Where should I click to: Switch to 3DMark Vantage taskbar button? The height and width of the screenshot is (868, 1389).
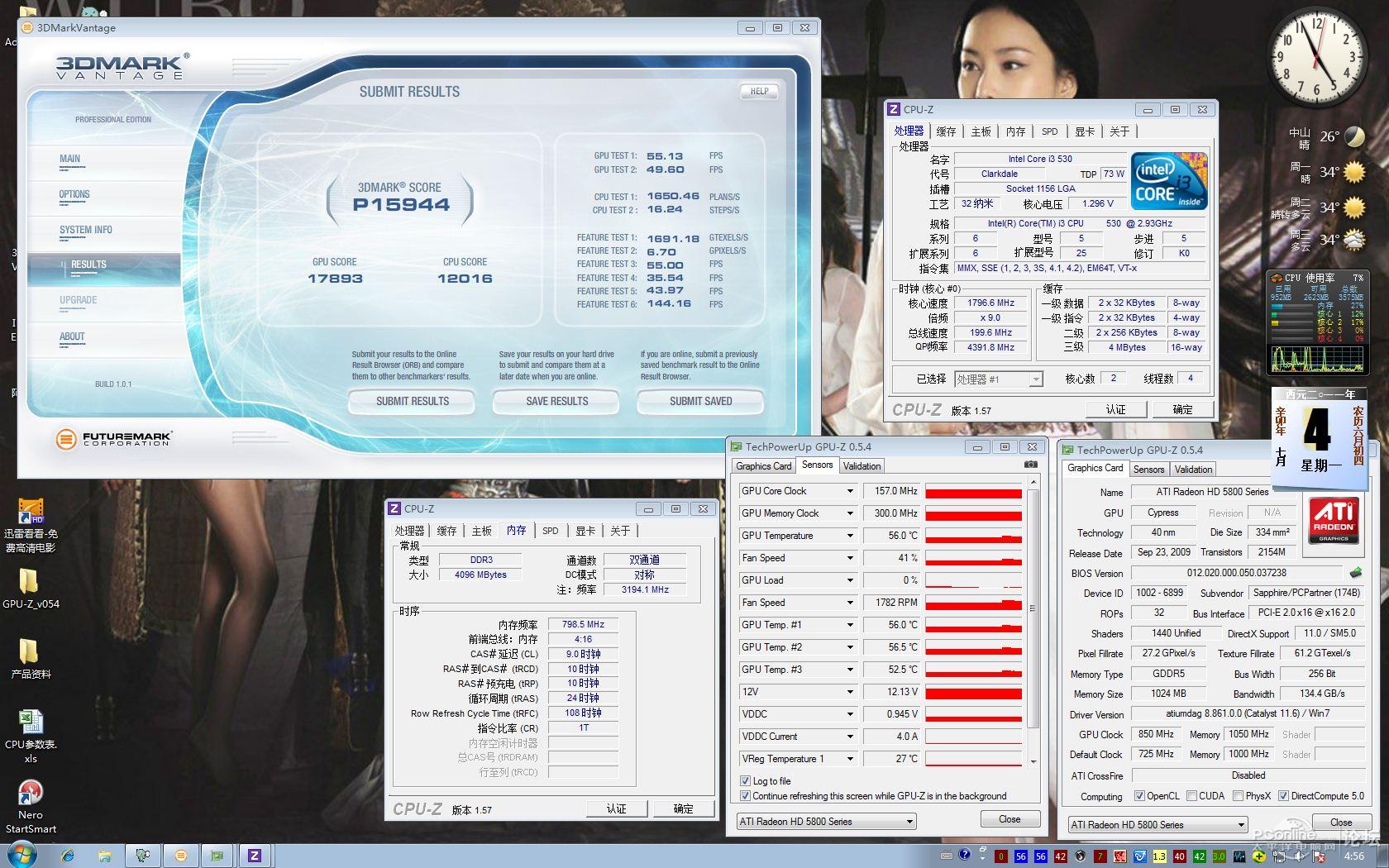coord(181,856)
